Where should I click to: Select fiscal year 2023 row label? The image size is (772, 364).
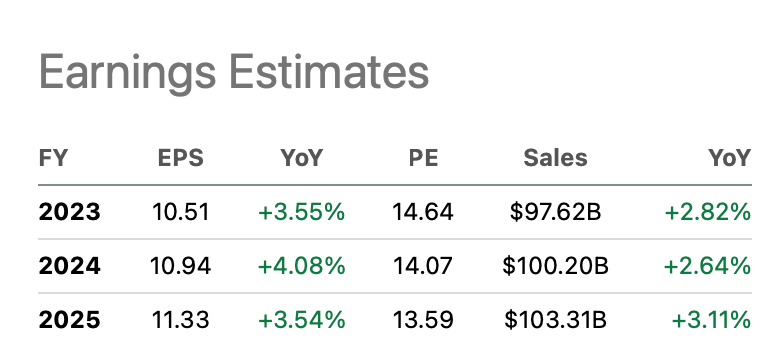69,212
